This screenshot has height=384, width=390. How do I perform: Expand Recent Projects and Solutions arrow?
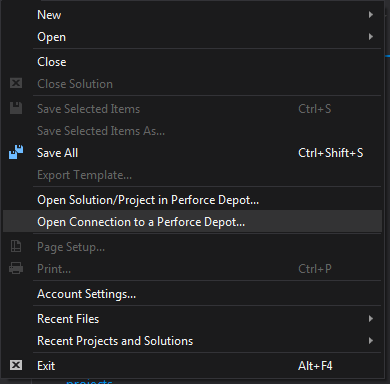[x=371, y=341]
